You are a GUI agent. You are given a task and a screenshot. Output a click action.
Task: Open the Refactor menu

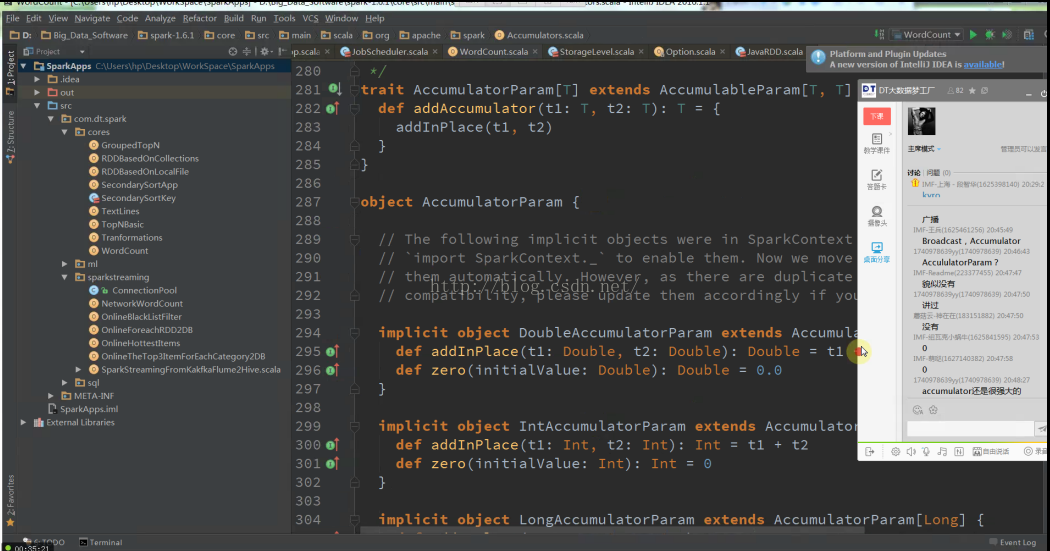pyautogui.click(x=199, y=18)
